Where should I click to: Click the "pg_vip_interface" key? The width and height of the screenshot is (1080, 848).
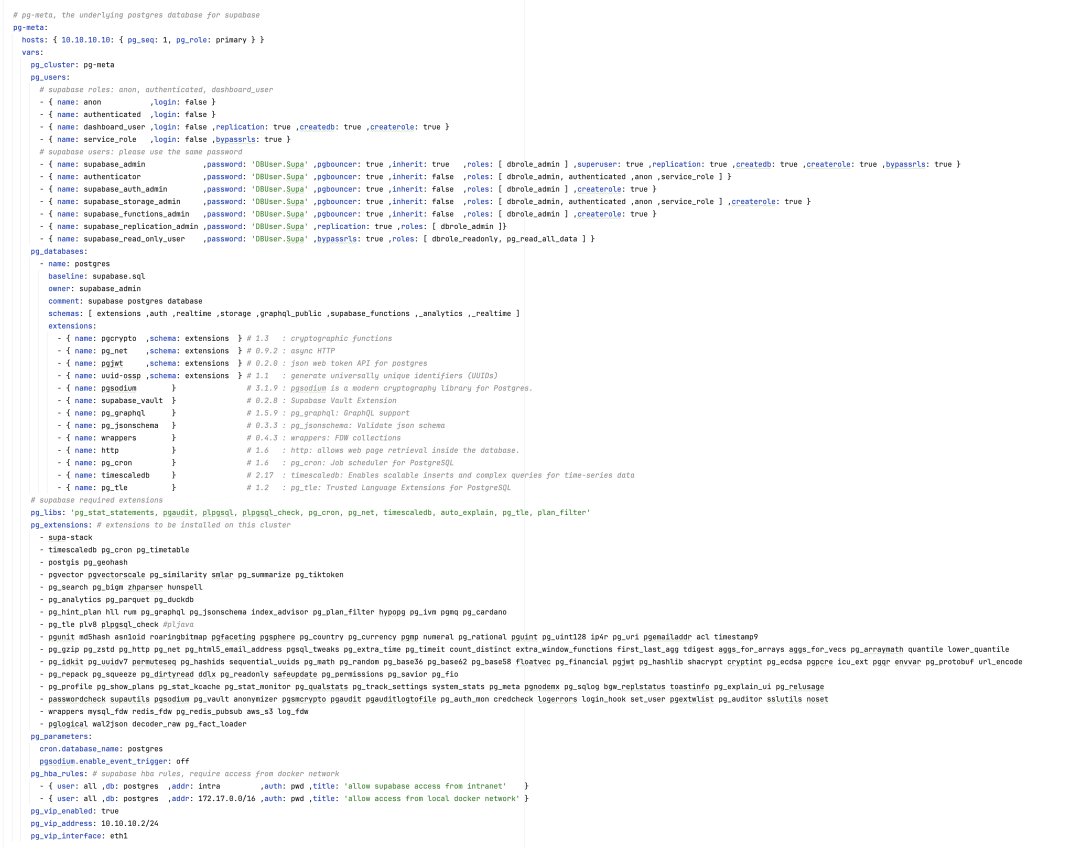click(x=65, y=836)
